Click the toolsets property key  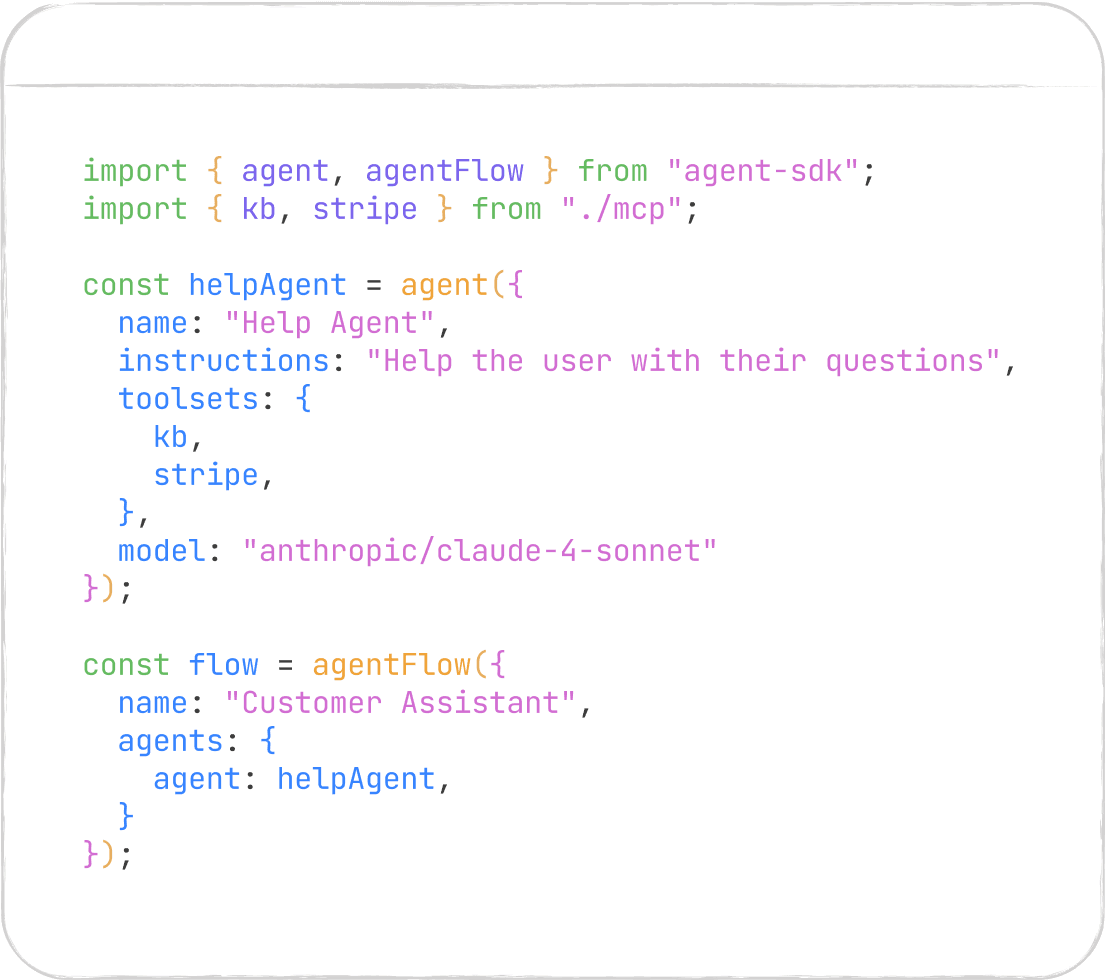pos(188,399)
